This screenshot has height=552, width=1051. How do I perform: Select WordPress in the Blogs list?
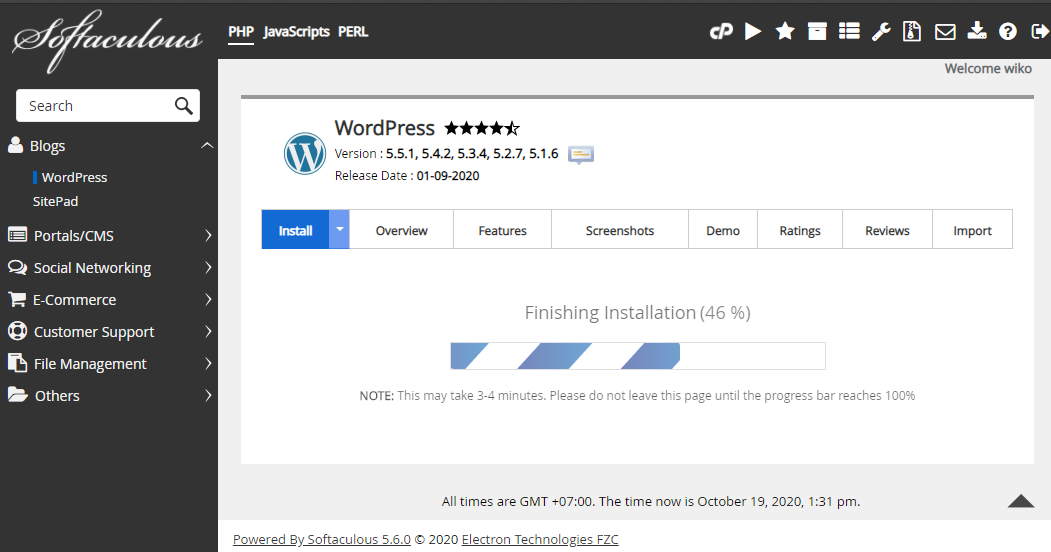click(x=74, y=177)
